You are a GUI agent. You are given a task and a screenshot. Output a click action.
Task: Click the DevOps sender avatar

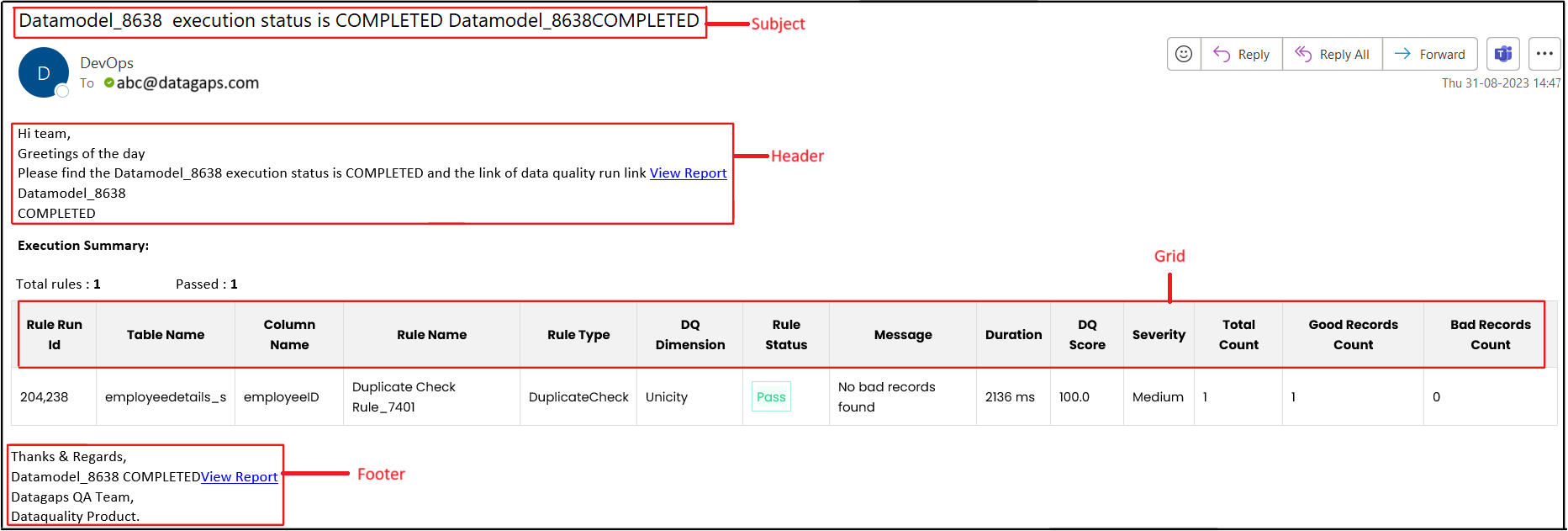click(44, 73)
